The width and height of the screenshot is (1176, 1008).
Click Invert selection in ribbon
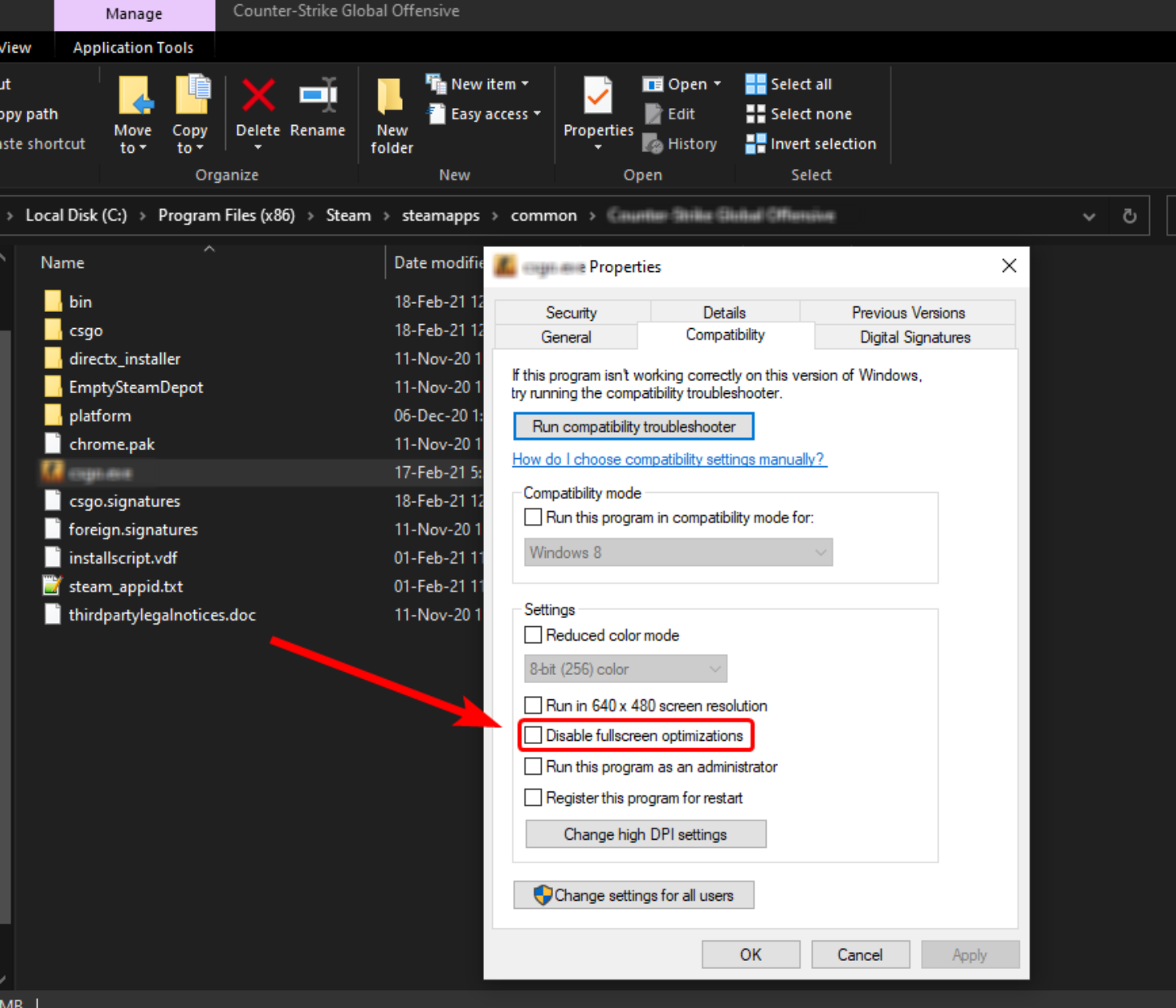point(811,144)
